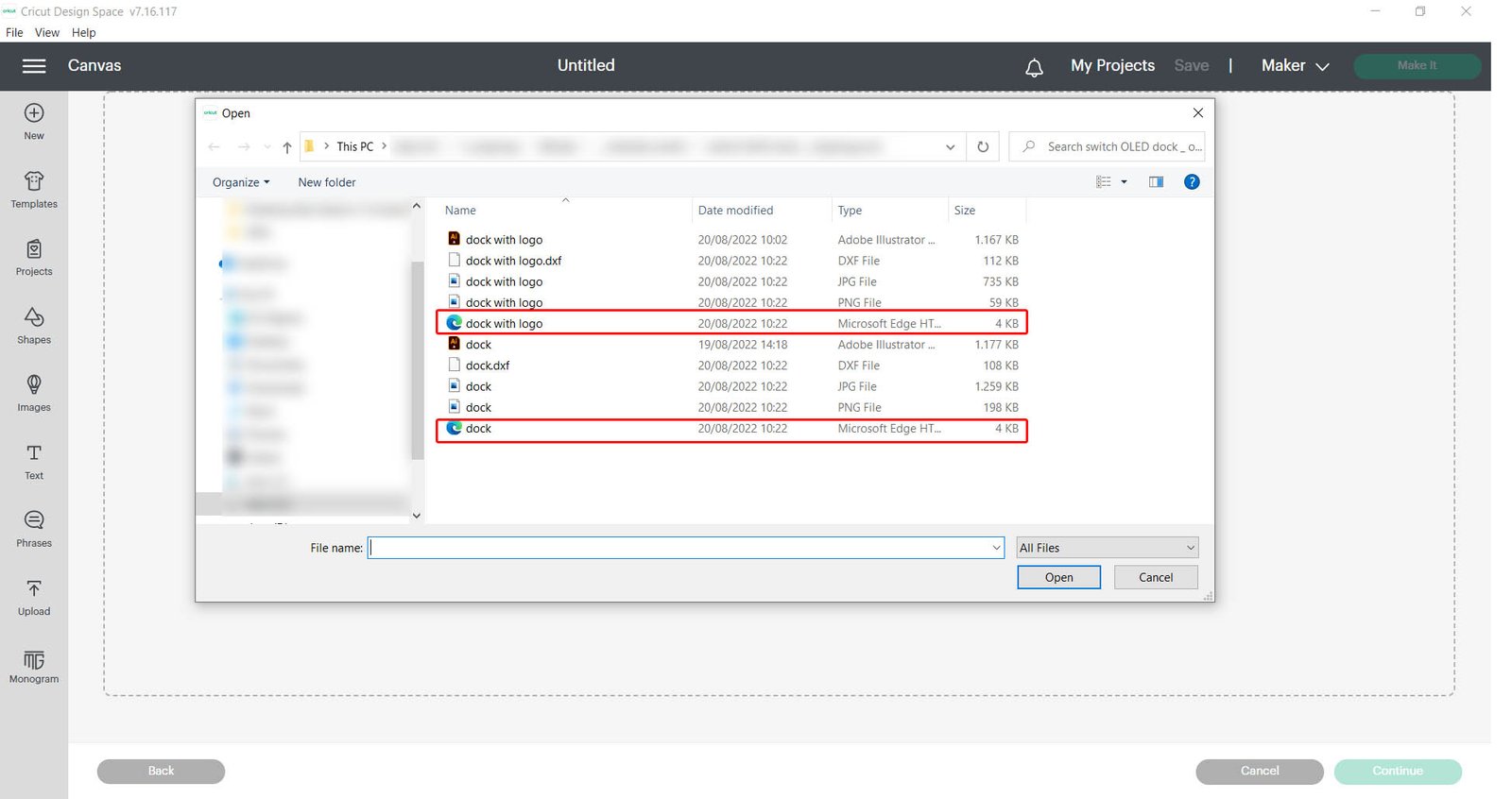
Task: Open the hamburger menu in Cricut header
Action: coord(34,66)
